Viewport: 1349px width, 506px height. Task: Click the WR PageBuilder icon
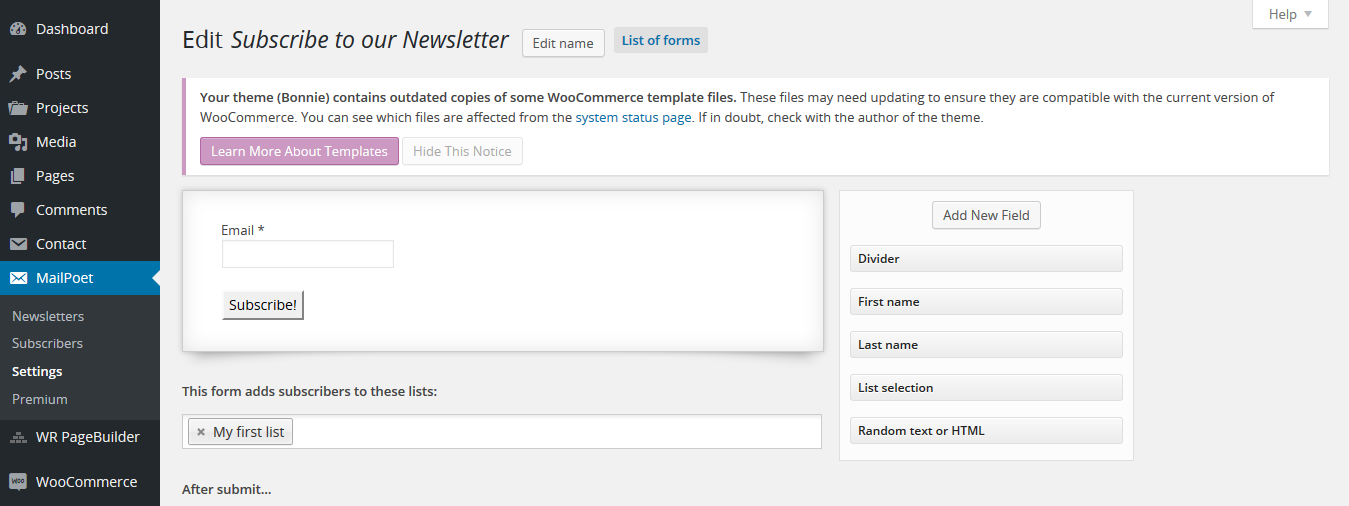tap(18, 437)
